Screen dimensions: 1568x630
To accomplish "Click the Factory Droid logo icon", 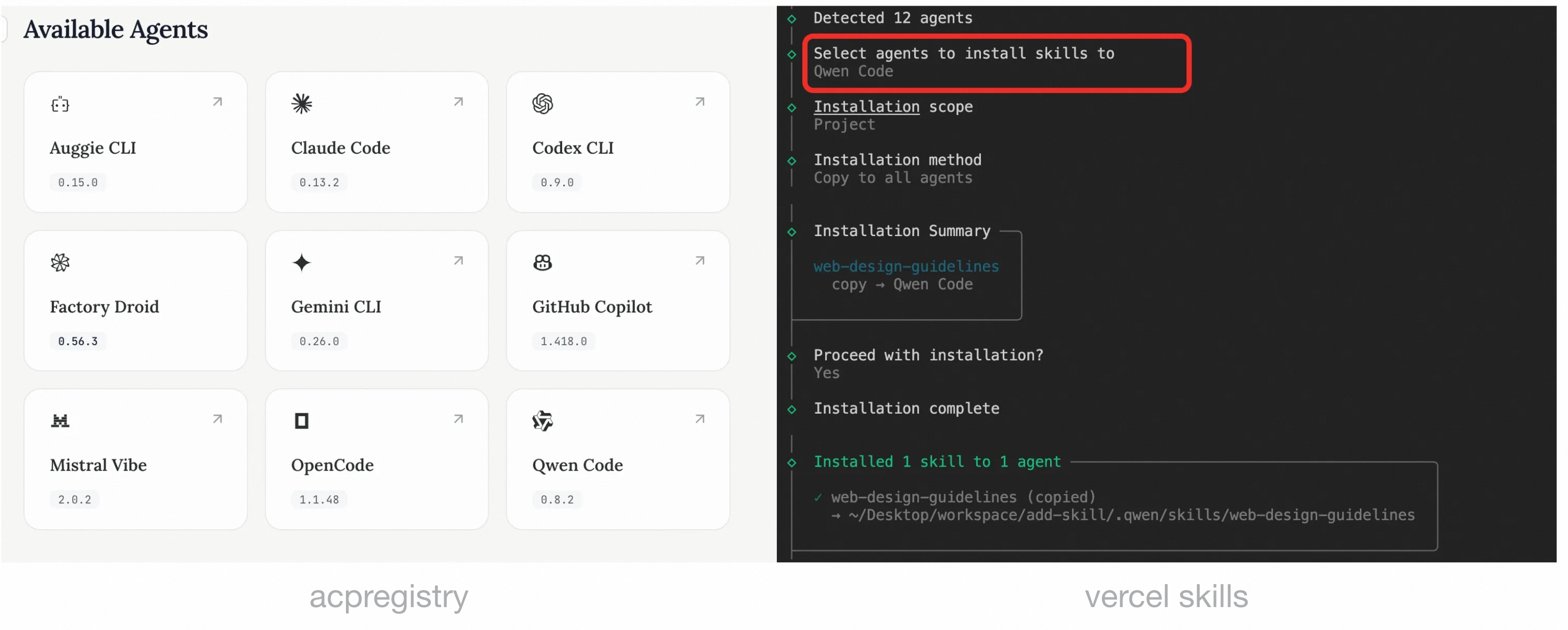I will [60, 263].
